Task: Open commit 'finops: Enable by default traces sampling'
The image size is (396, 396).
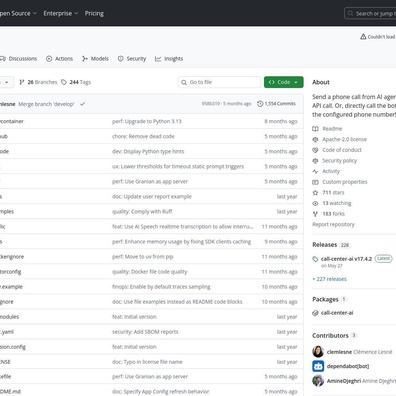Action: click(161, 287)
